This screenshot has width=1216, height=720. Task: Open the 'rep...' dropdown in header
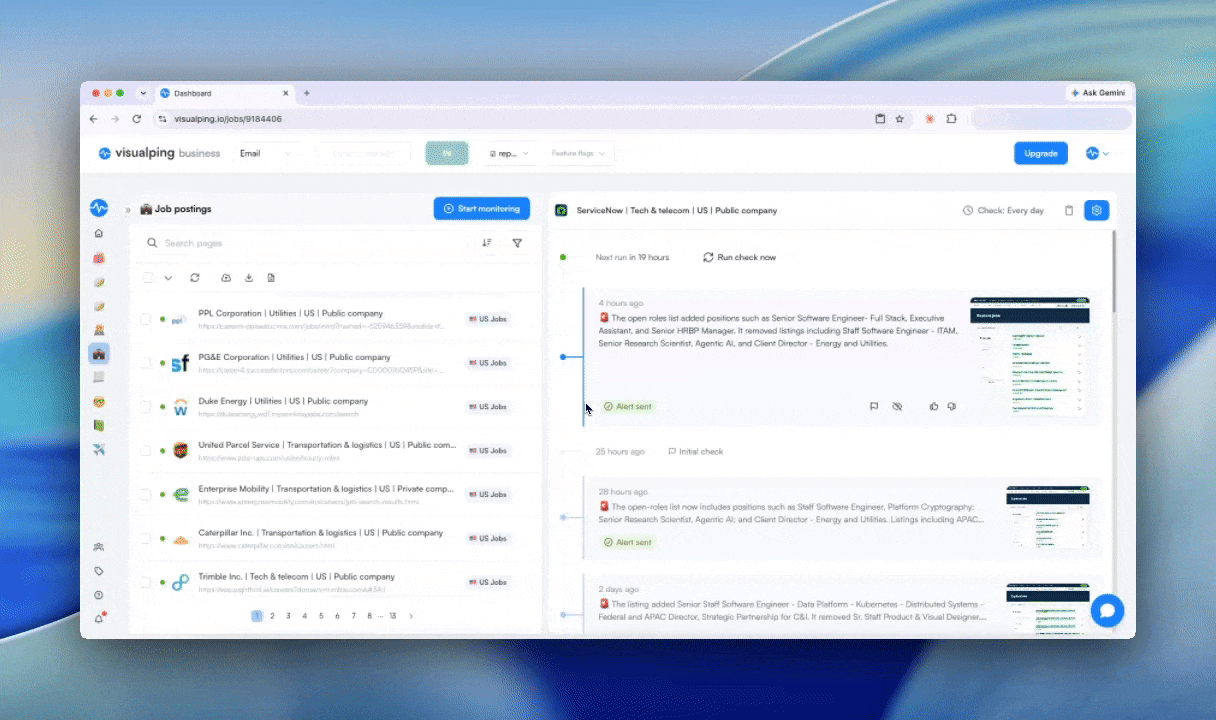(x=510, y=153)
